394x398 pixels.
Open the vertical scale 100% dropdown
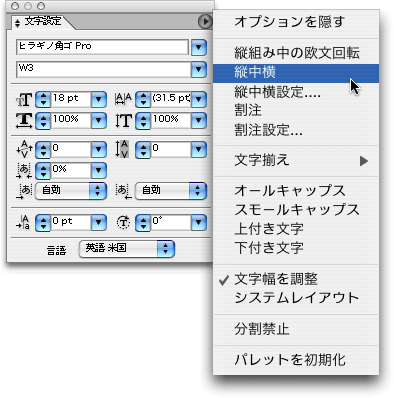(x=199, y=120)
